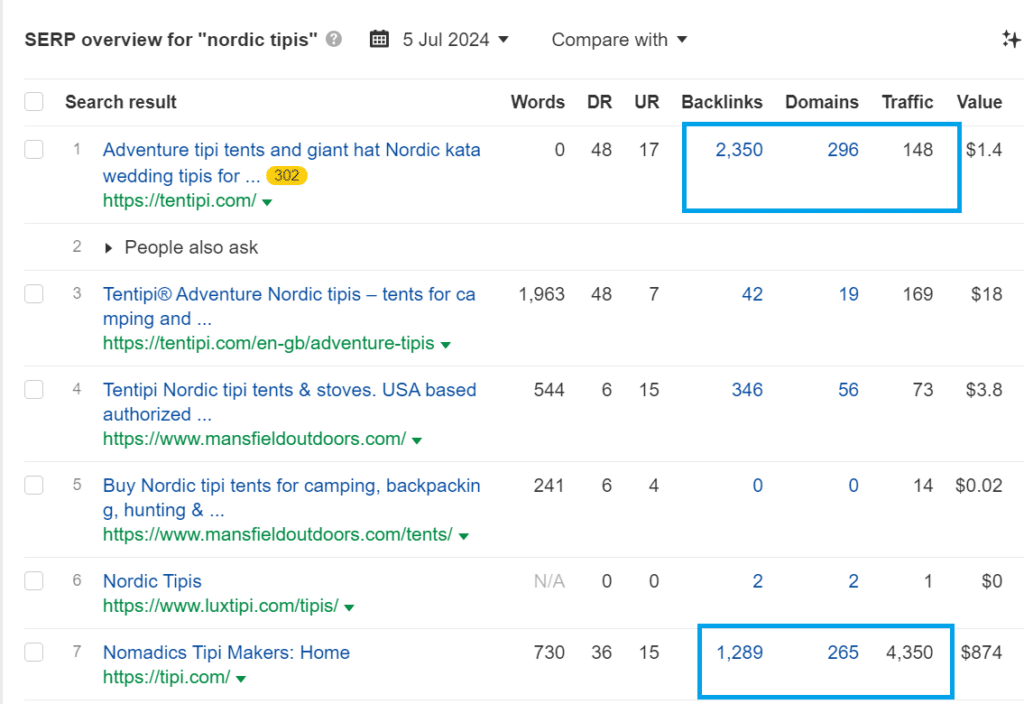This screenshot has width=1024, height=704.
Task: Click the 4,350 traffic value for tipi.com
Action: pos(909,652)
